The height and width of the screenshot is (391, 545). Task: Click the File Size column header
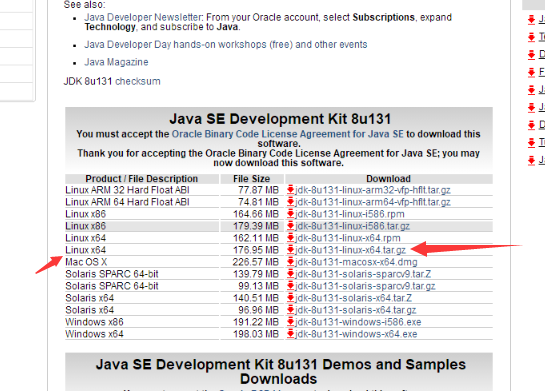[252, 179]
